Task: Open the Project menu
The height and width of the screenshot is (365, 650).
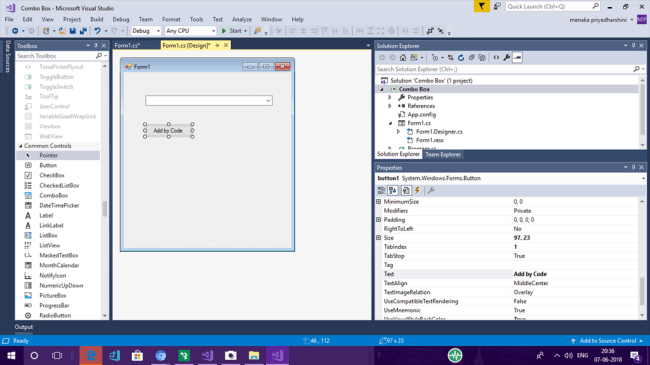Action: pyautogui.click(x=72, y=19)
